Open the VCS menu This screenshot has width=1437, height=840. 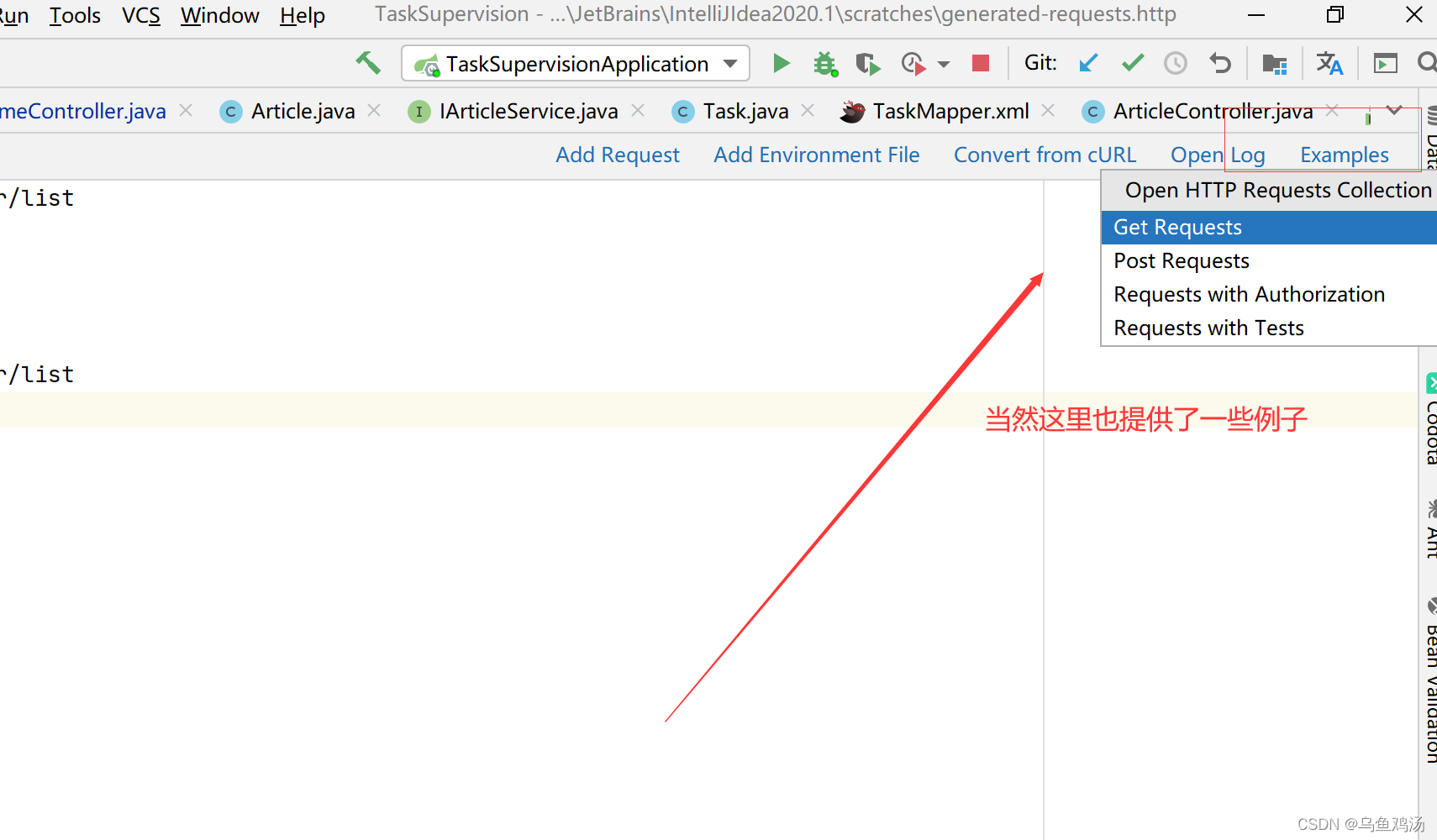tap(141, 15)
